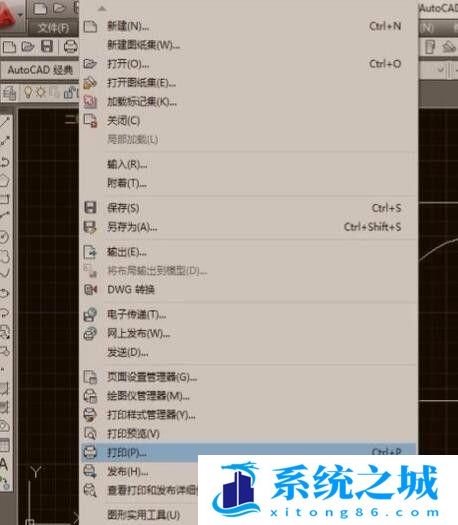Click the File (文件) menu bar item
The width and height of the screenshot is (458, 525).
[x=53, y=28]
